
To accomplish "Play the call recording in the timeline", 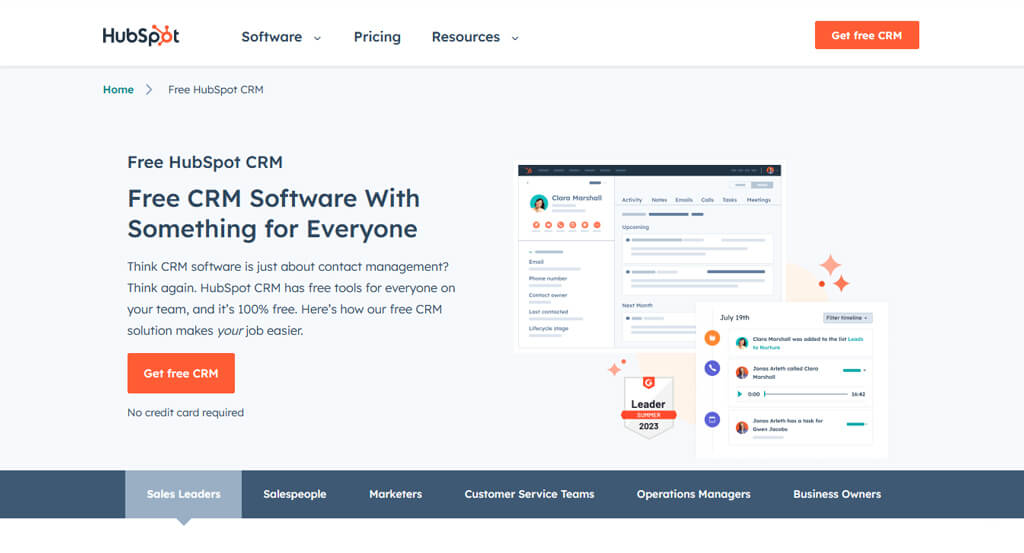I will [739, 394].
